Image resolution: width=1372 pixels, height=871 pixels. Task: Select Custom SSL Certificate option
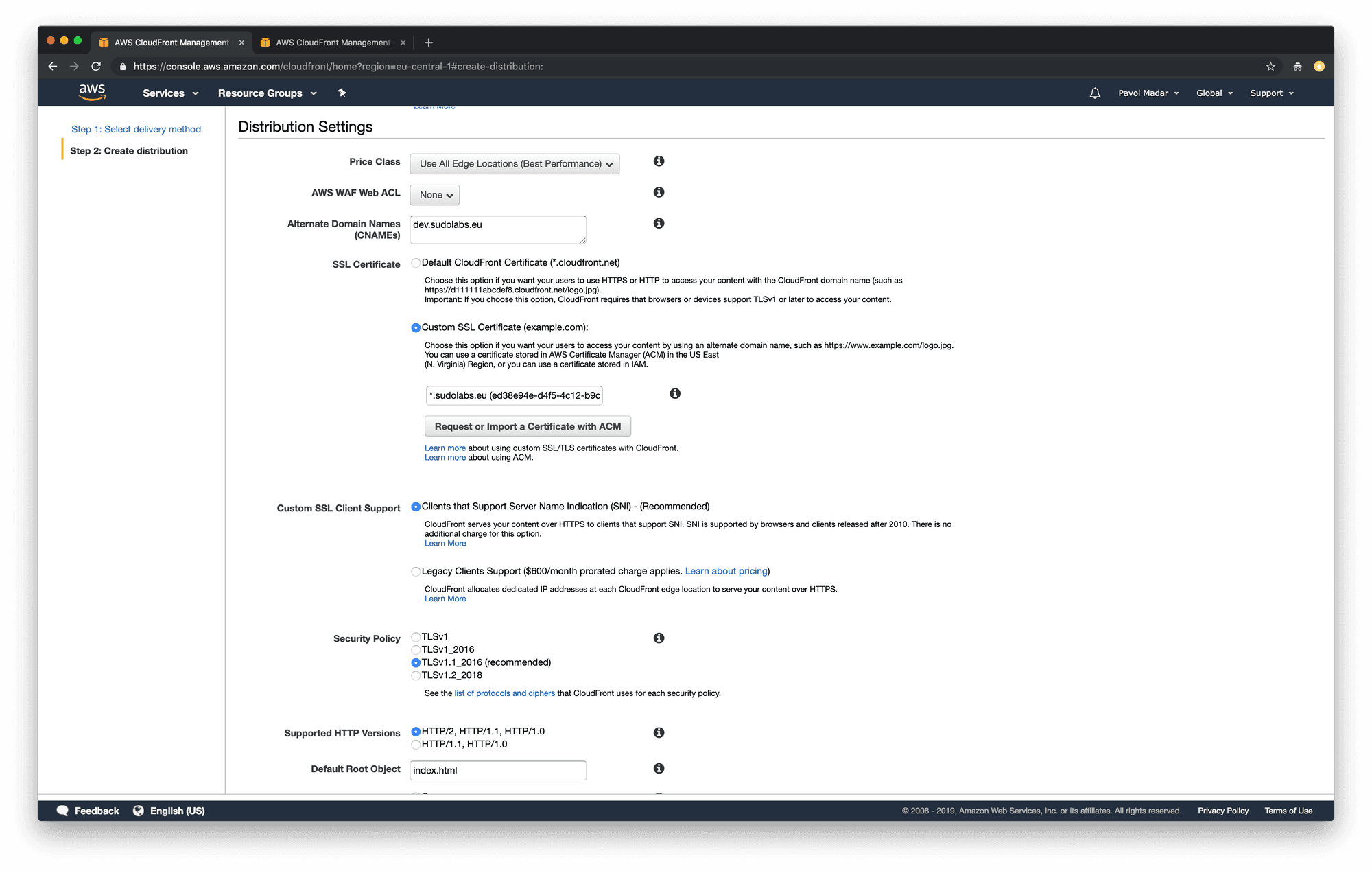416,328
